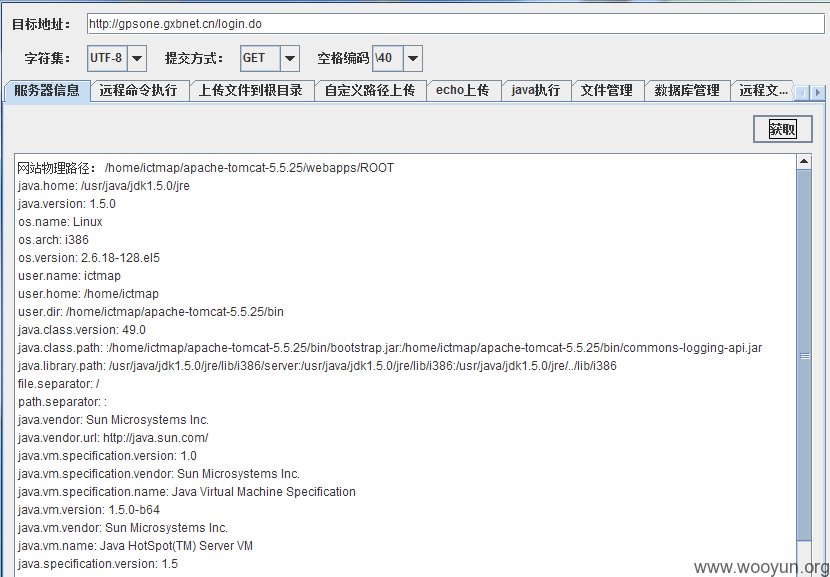830x577 pixels.
Task: Click the user.name: ictmap line
Action: click(x=69, y=276)
